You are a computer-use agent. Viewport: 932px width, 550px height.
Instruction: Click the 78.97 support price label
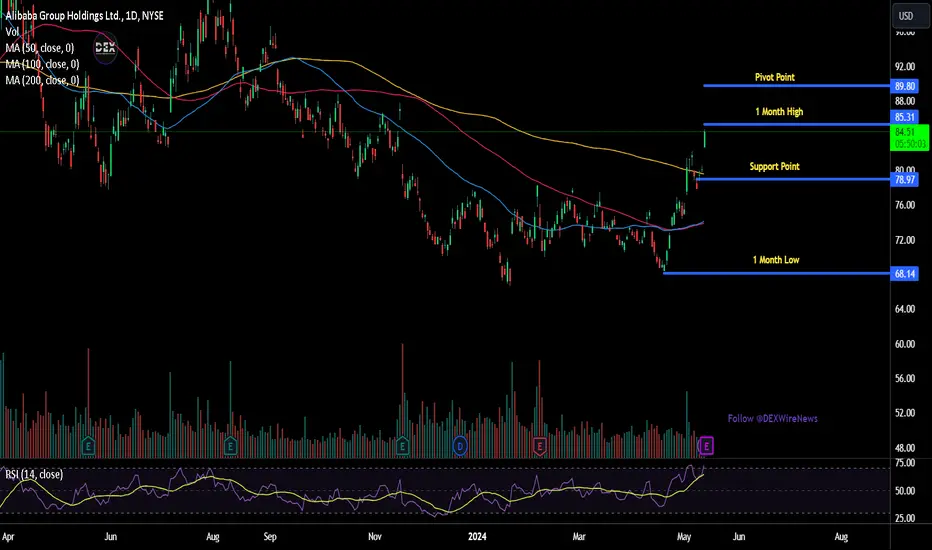pyautogui.click(x=905, y=180)
